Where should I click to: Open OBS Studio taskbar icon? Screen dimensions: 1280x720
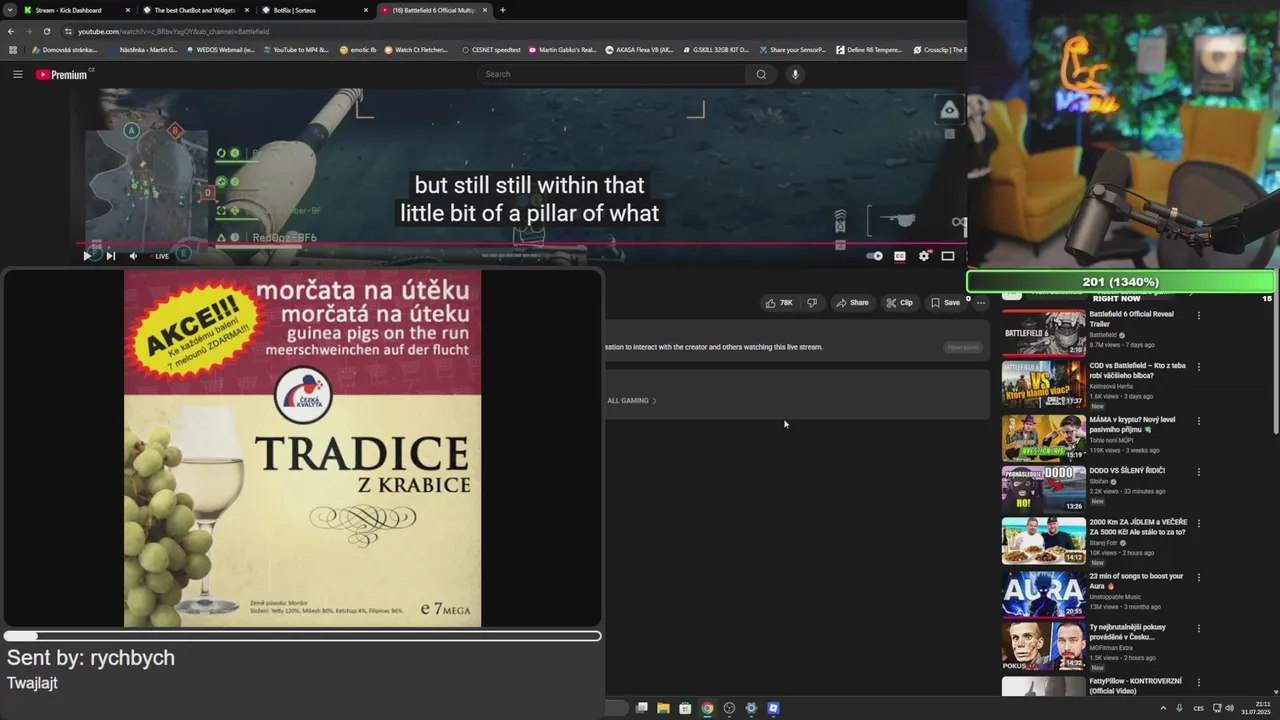(729, 708)
